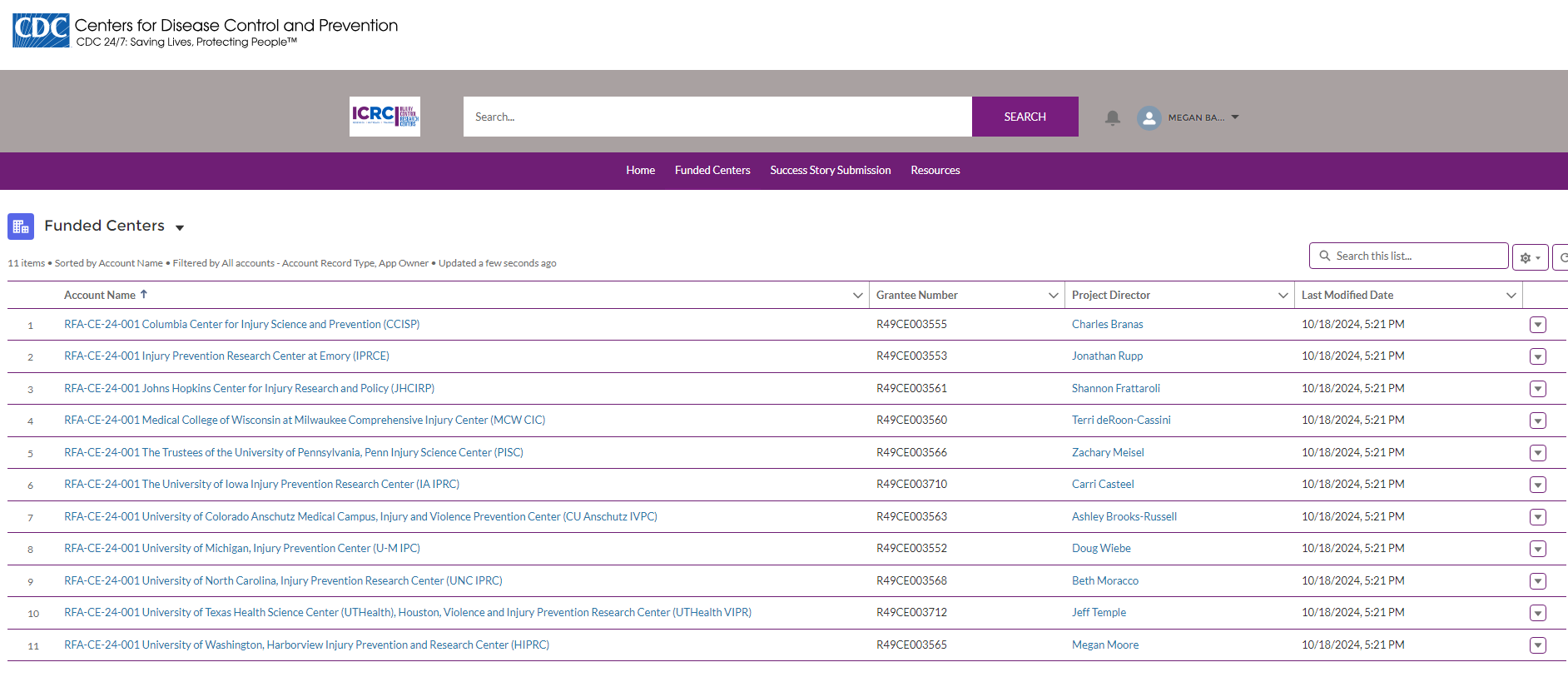1568x677 pixels.
Task: Sort by Account Name arrow
Action: pos(144,295)
